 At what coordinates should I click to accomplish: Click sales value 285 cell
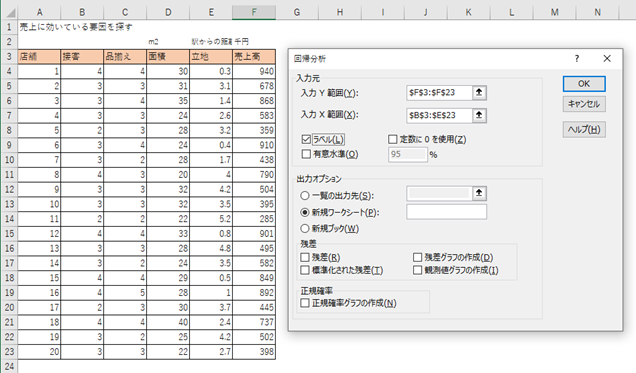pos(254,219)
